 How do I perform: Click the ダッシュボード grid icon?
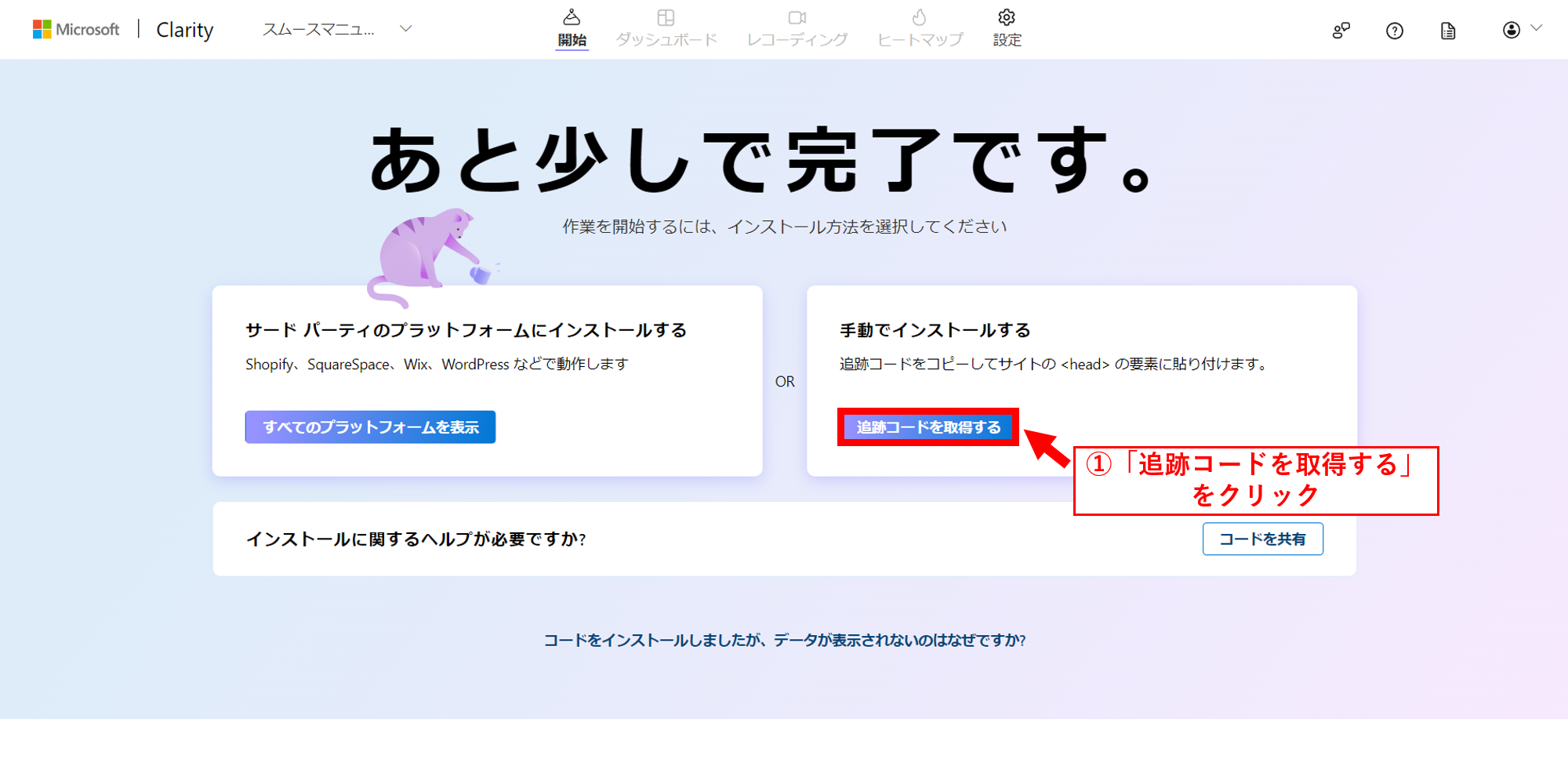(666, 17)
